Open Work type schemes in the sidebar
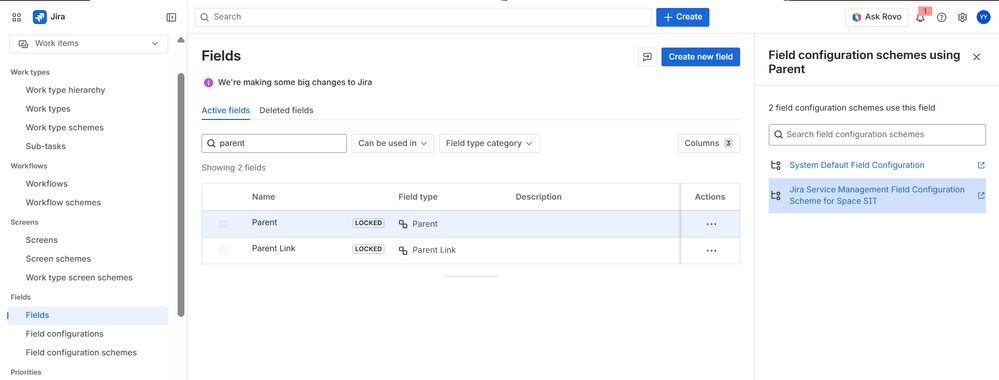Viewport: 999px width, 380px height. click(64, 128)
